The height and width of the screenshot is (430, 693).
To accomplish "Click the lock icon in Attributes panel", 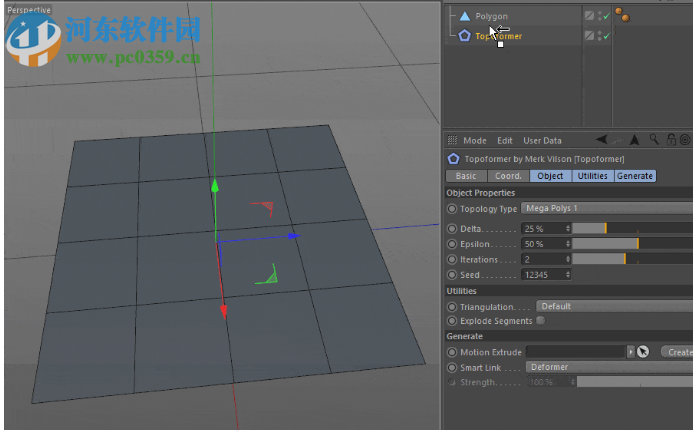I will point(673,140).
